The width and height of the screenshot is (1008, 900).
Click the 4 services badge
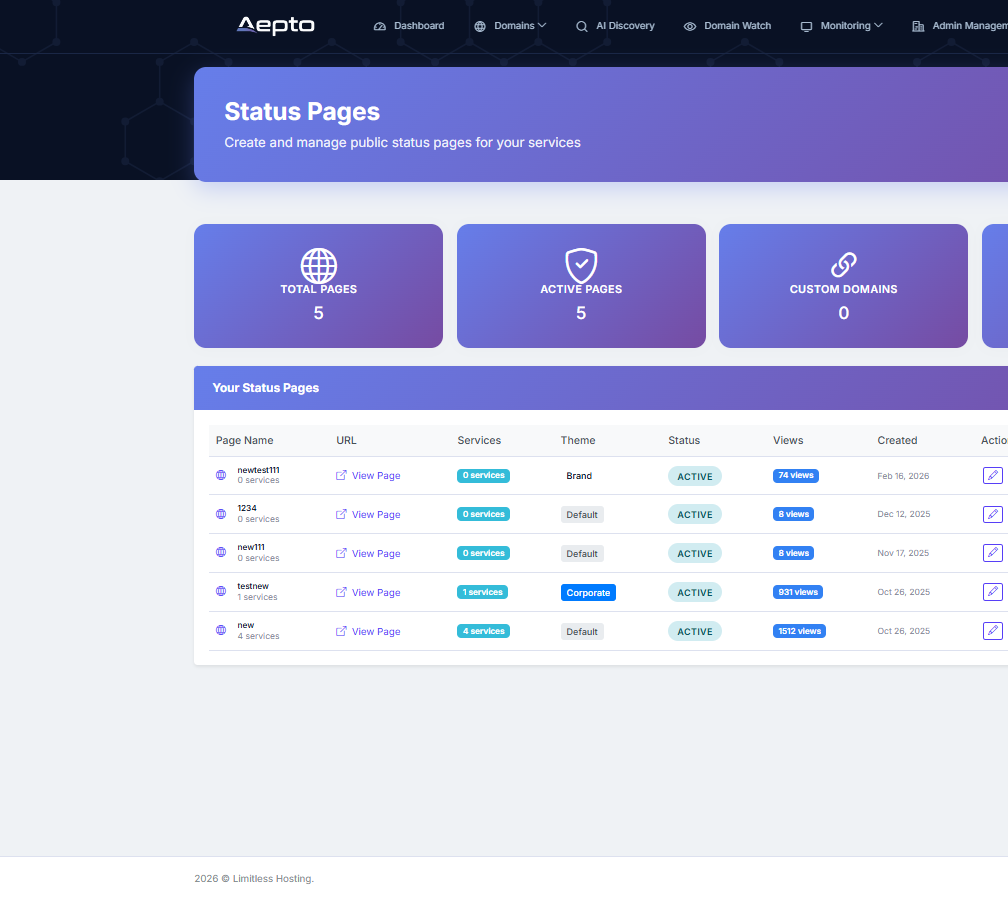coord(483,631)
